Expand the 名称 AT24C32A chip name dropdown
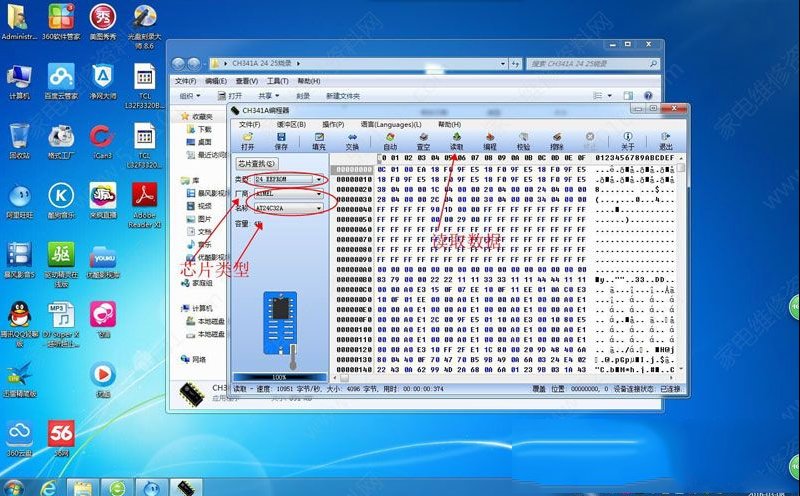Image resolution: width=800 pixels, height=496 pixels. pyautogui.click(x=319, y=208)
